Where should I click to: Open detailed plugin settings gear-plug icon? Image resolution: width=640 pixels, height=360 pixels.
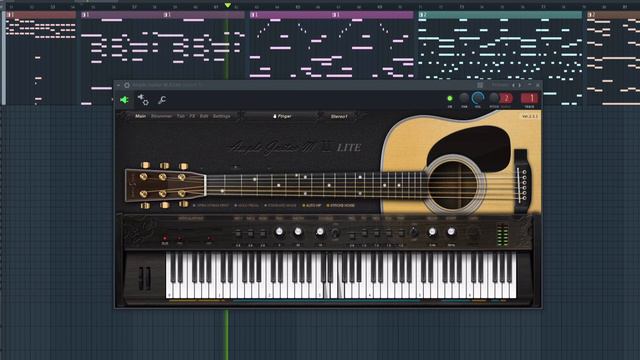coord(143,99)
